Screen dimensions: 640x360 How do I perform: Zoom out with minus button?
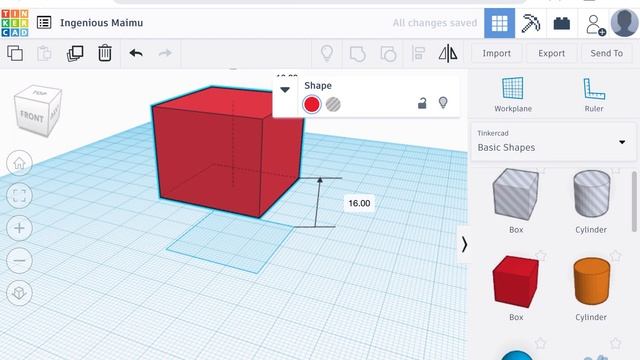[x=19, y=260]
